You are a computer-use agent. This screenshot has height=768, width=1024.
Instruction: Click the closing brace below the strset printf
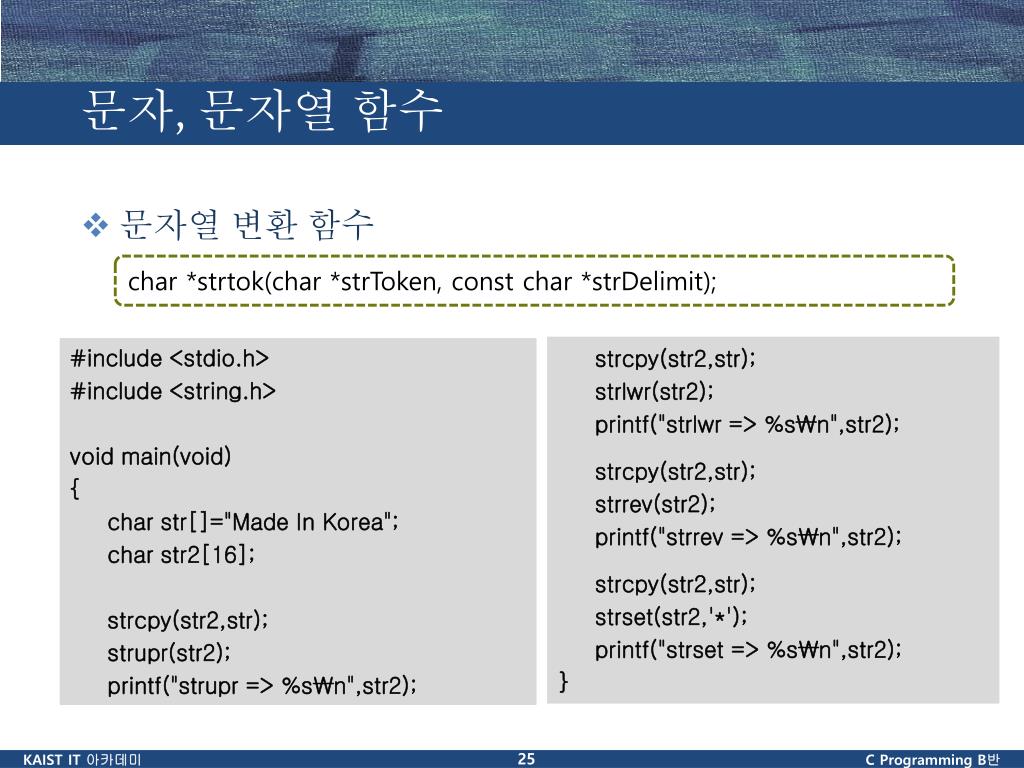coord(564,682)
